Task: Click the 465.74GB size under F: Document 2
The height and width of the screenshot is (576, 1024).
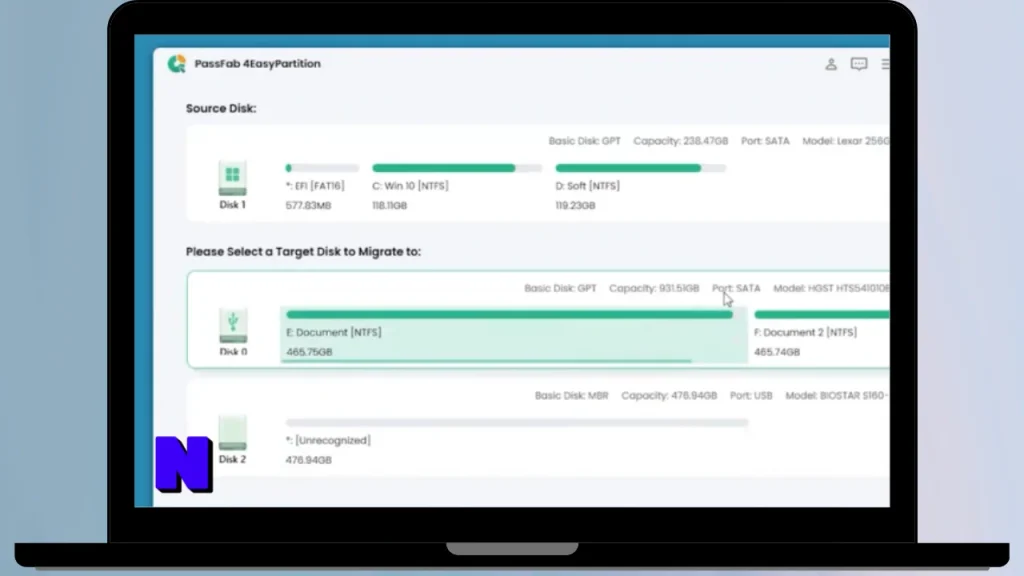Action: [777, 352]
